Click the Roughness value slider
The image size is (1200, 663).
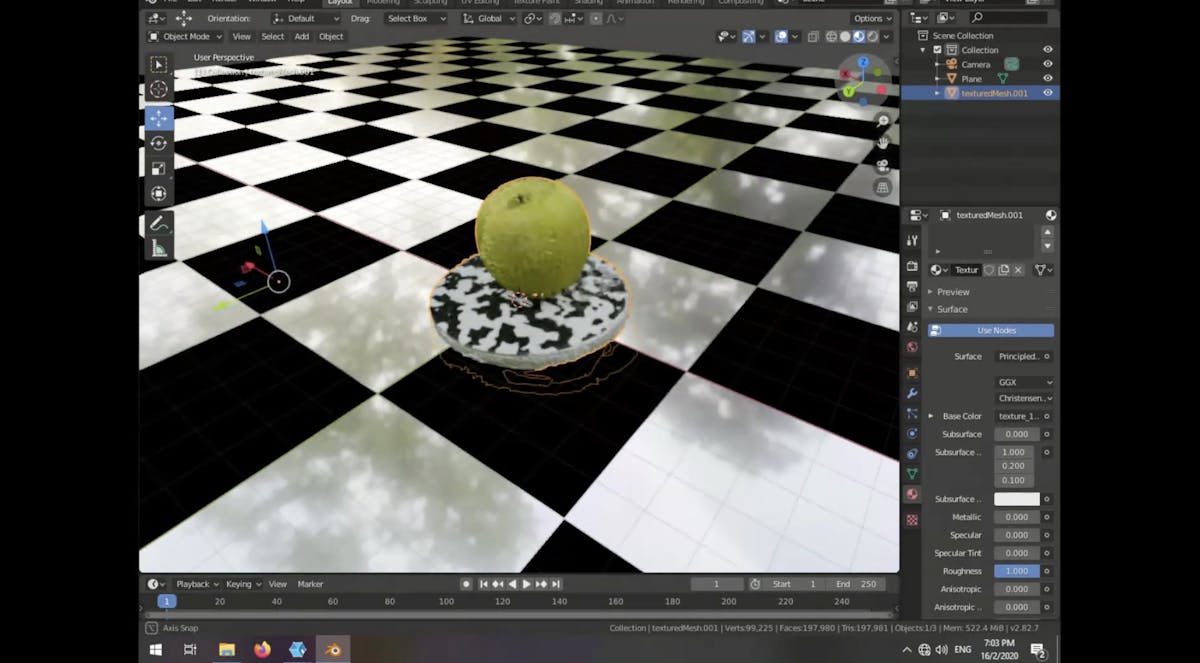[x=1017, y=571]
